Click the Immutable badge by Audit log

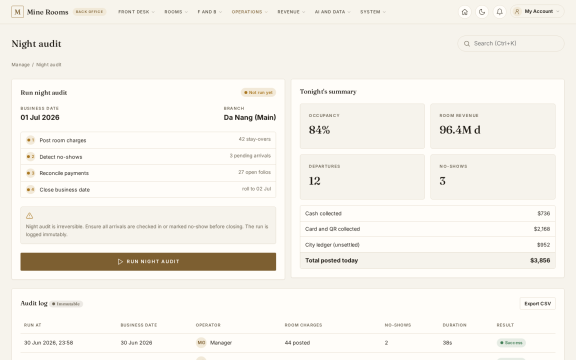click(66, 304)
